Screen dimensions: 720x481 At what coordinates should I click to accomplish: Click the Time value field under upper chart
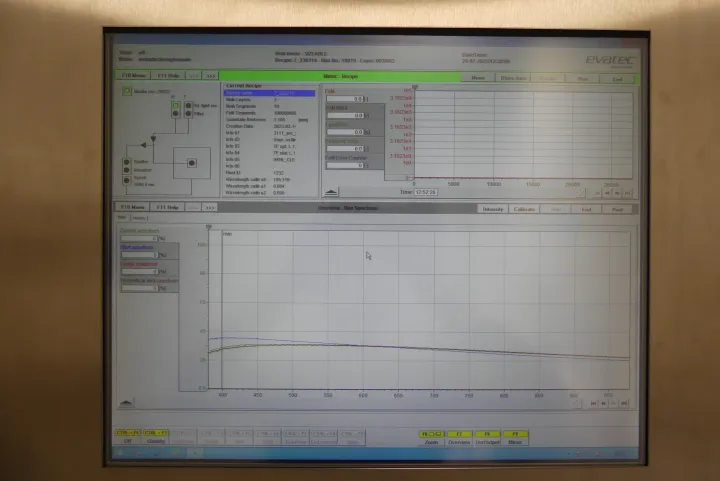click(427, 191)
